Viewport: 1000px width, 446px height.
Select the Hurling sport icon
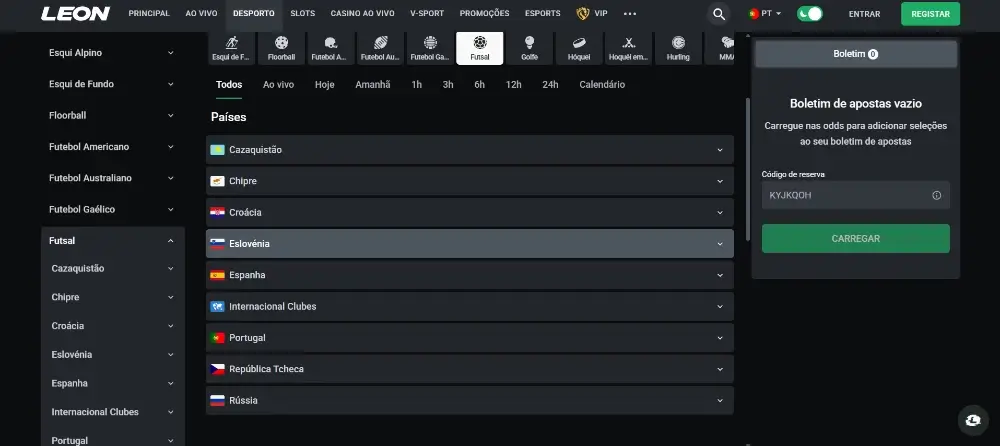(x=679, y=48)
